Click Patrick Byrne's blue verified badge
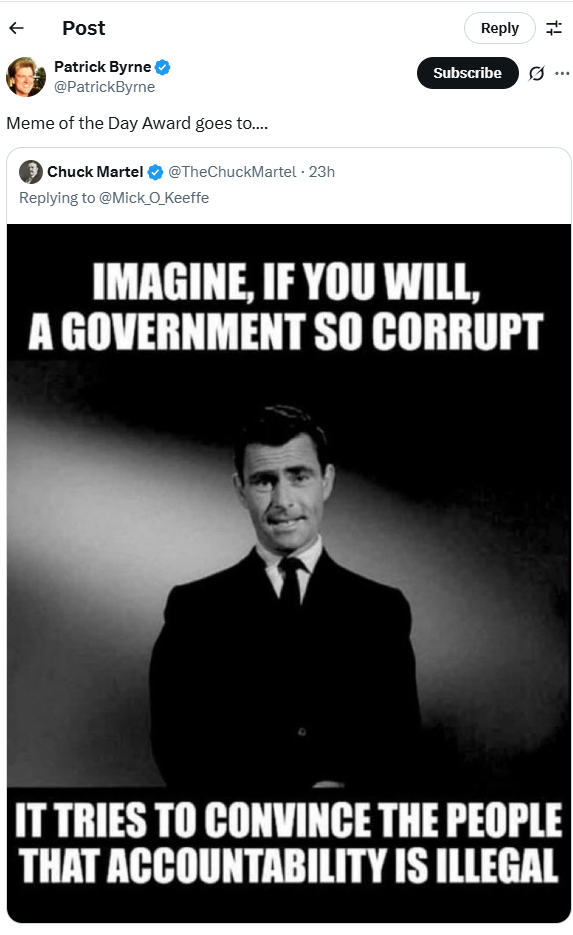The image size is (573, 935). [x=162, y=67]
